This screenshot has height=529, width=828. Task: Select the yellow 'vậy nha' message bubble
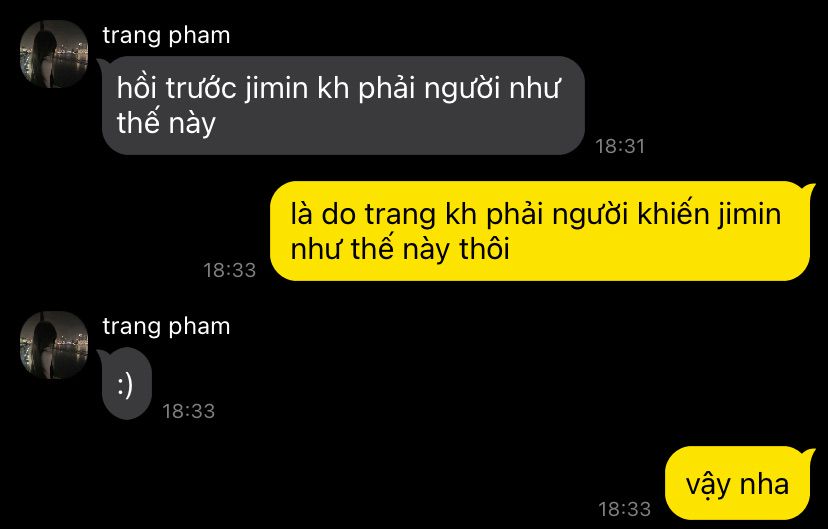pyautogui.click(x=737, y=483)
